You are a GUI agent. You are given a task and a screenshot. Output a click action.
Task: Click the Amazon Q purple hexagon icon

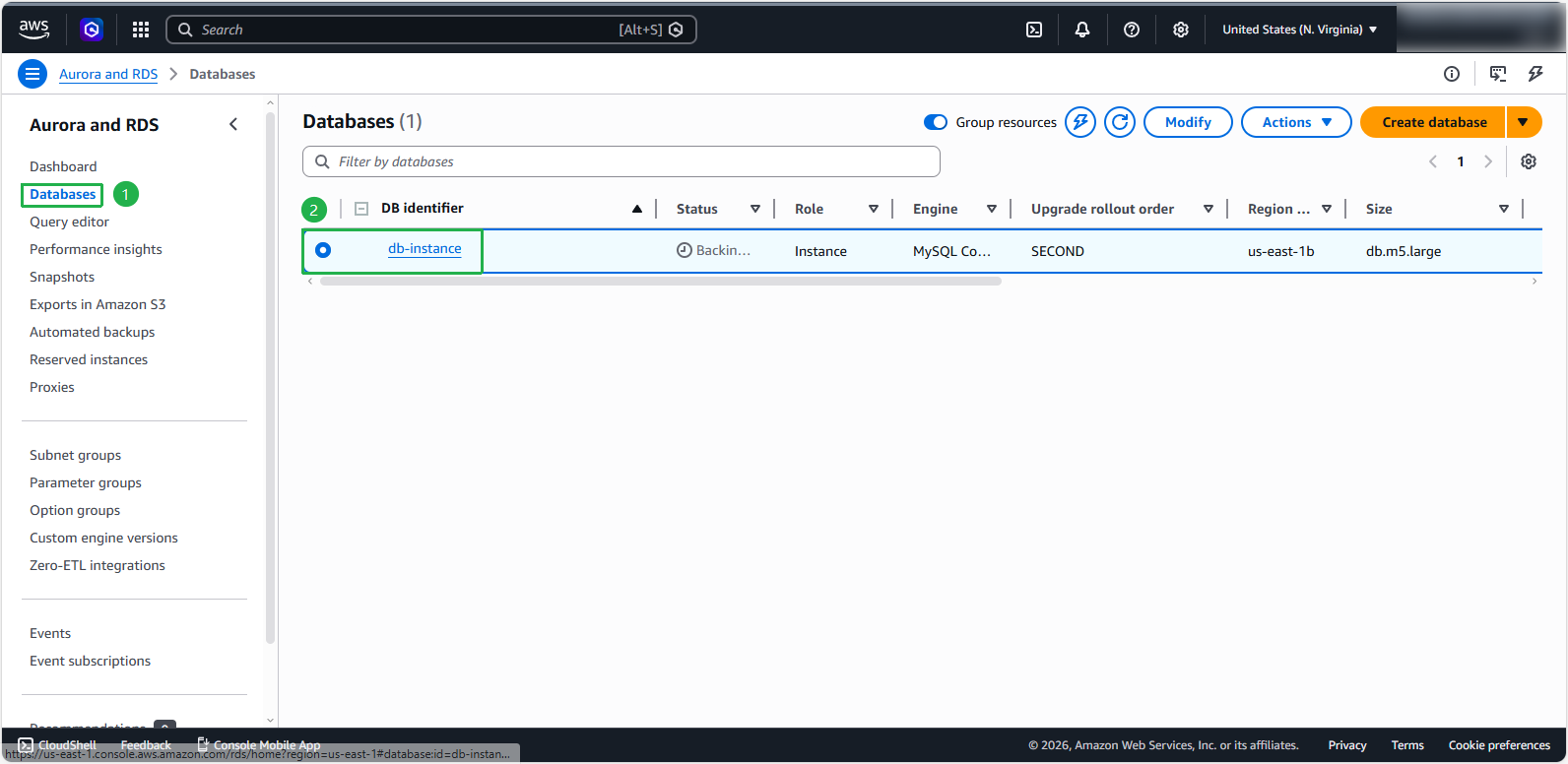pos(92,30)
